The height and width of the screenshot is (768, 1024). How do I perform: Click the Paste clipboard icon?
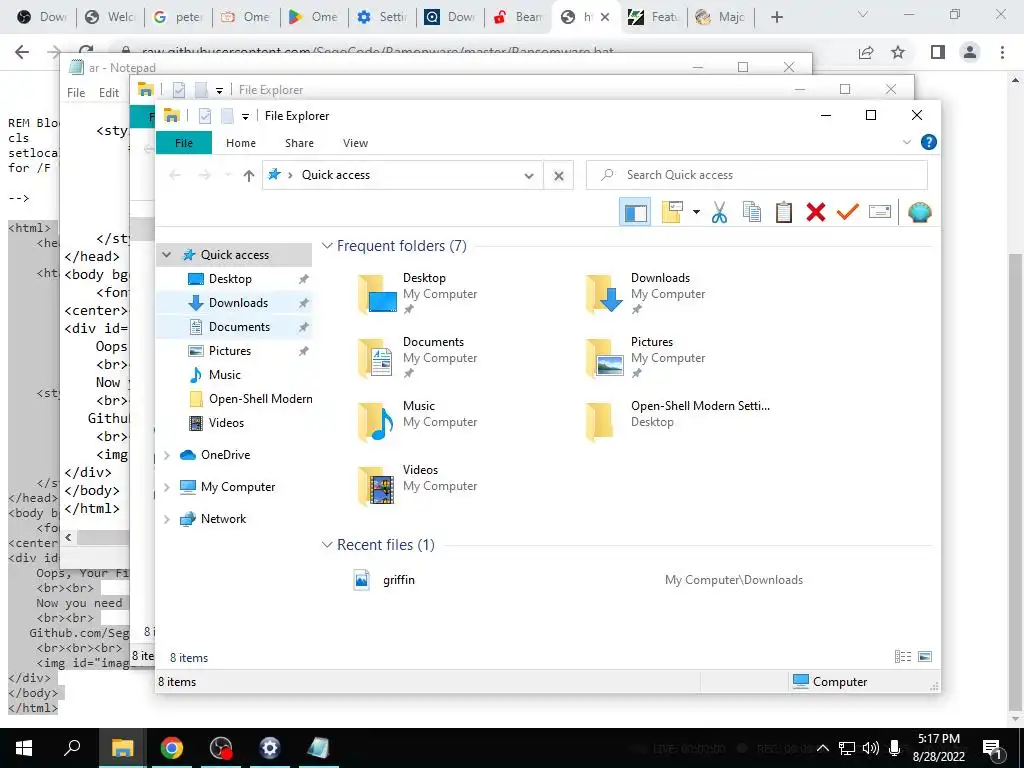pyautogui.click(x=784, y=212)
